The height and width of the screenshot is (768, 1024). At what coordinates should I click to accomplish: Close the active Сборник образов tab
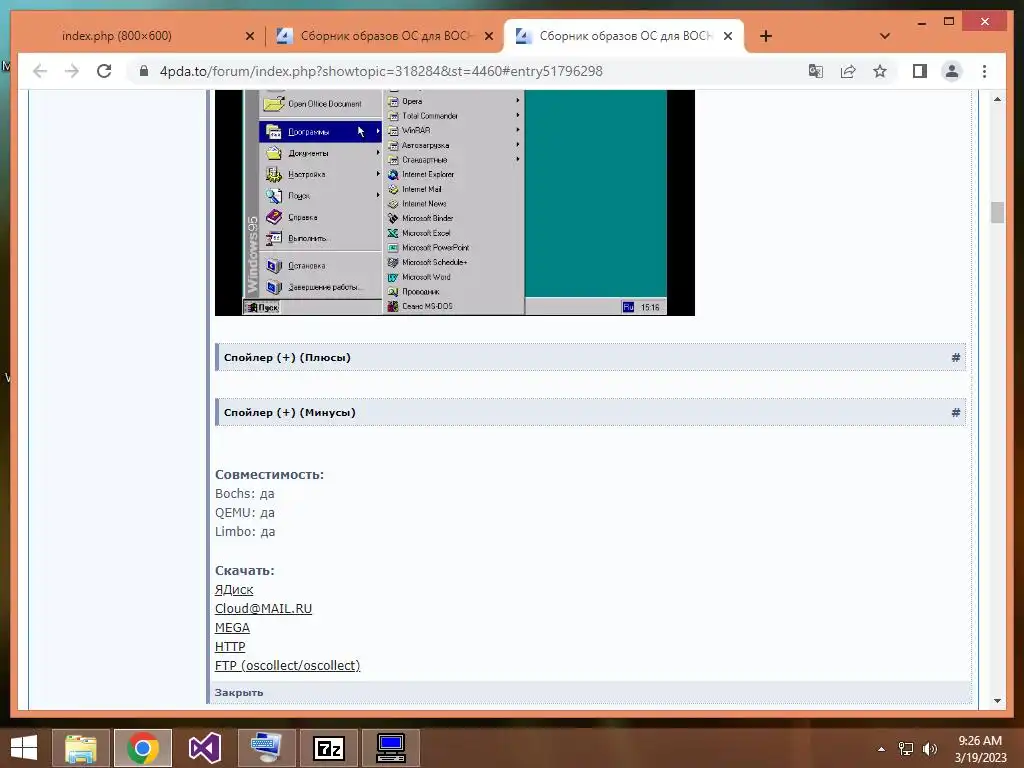tap(728, 36)
